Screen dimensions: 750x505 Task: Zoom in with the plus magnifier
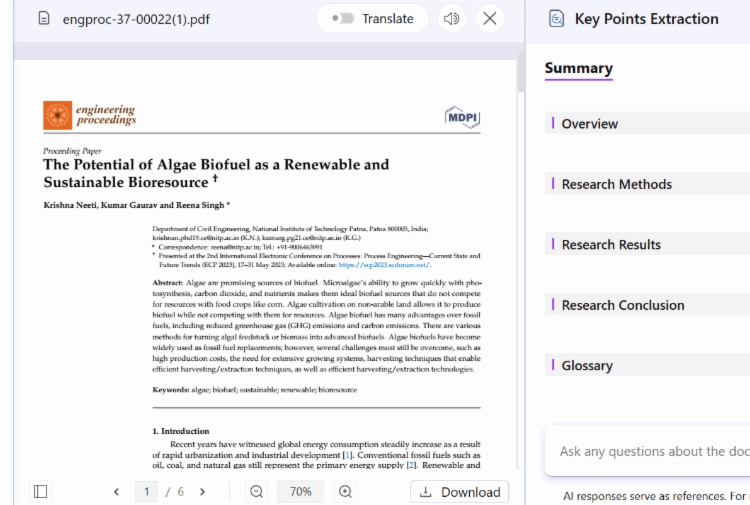345,492
